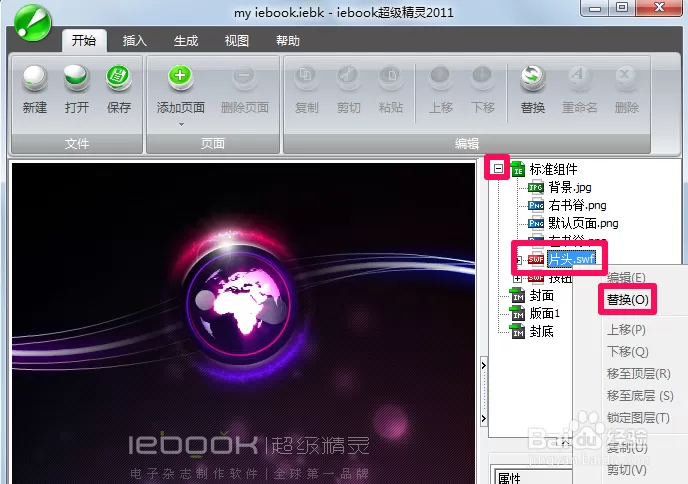
Task: Click the 删除 delete icon in ribbon
Action: click(626, 77)
